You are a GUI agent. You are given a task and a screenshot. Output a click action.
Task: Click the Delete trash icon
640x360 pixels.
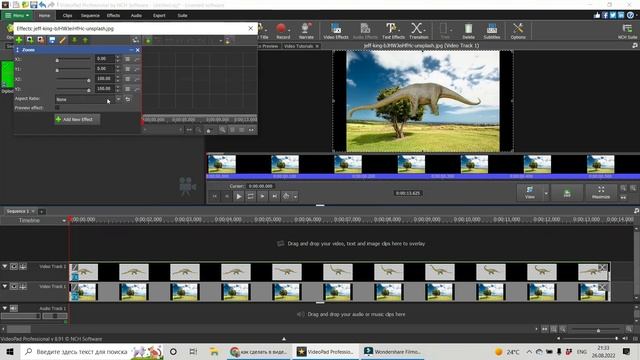(x=468, y=31)
